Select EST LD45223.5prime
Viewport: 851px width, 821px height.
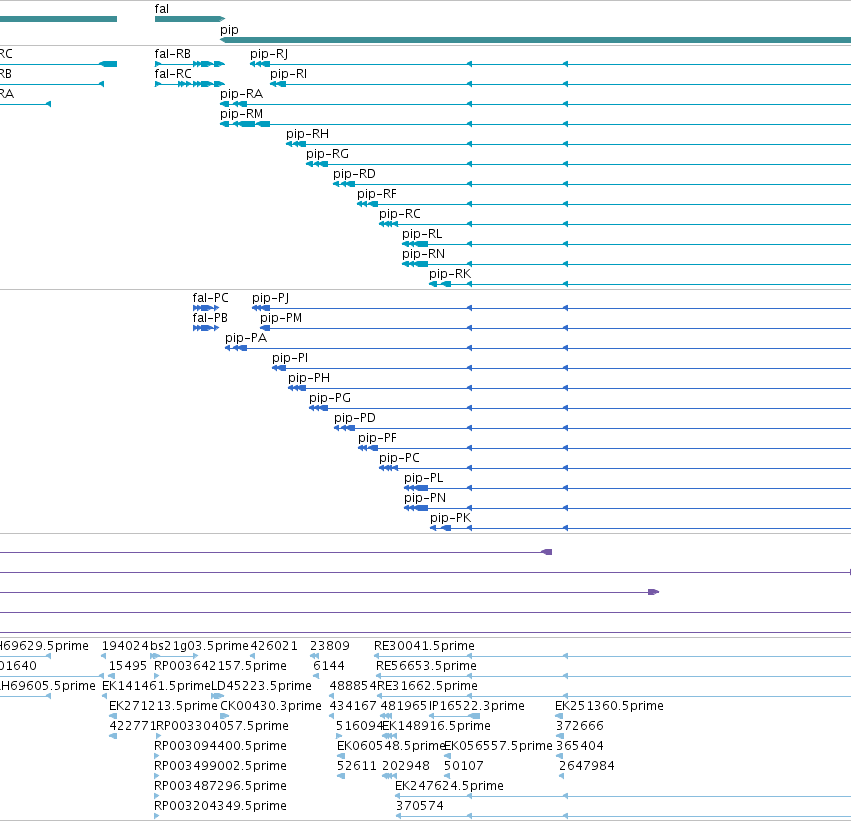pyautogui.click(x=261, y=686)
